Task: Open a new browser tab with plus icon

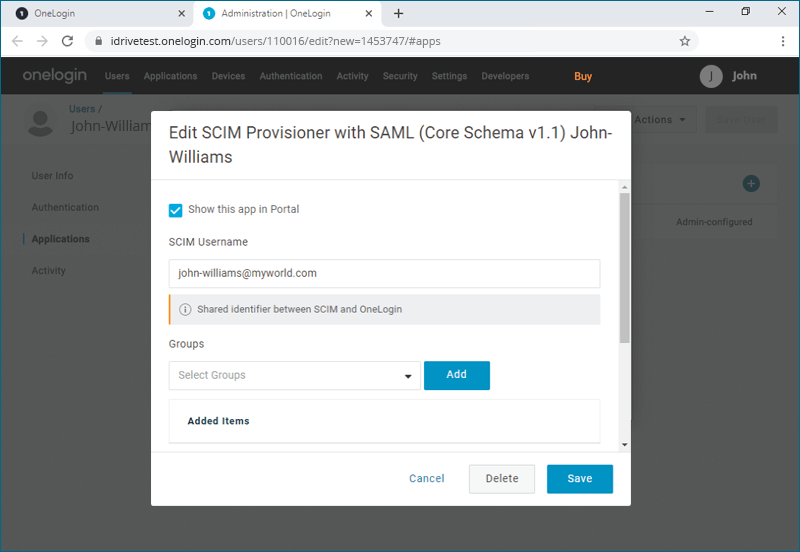Action: (399, 13)
